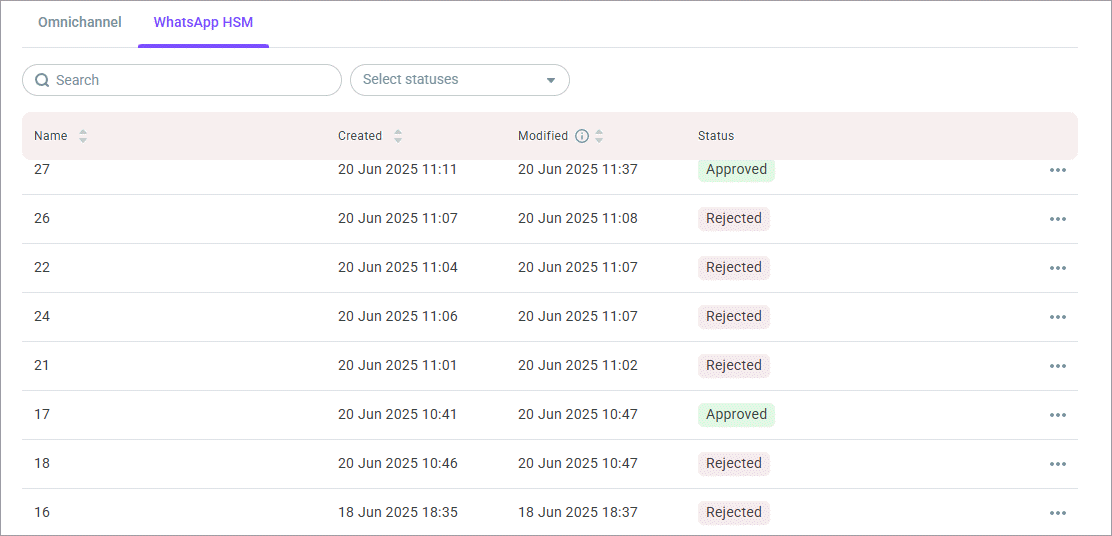
Task: Open the three-dots menu for row 18
Action: (1058, 464)
